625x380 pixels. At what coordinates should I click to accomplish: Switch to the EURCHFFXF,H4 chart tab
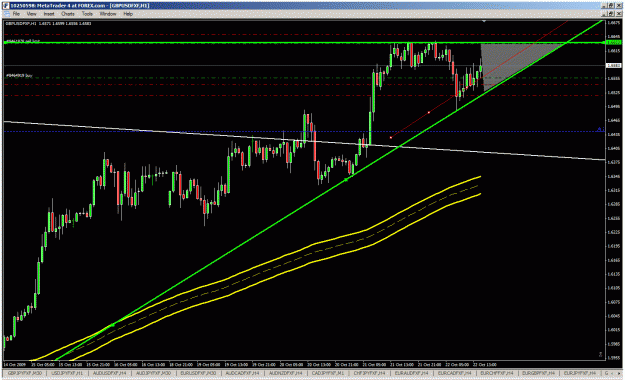tap(497, 373)
